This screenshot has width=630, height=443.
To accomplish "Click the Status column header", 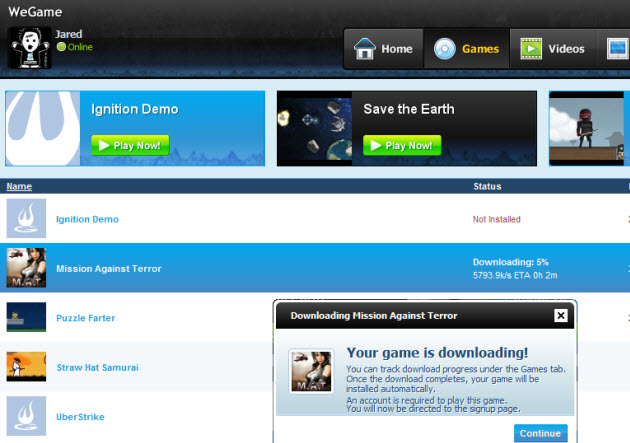I will coord(487,186).
